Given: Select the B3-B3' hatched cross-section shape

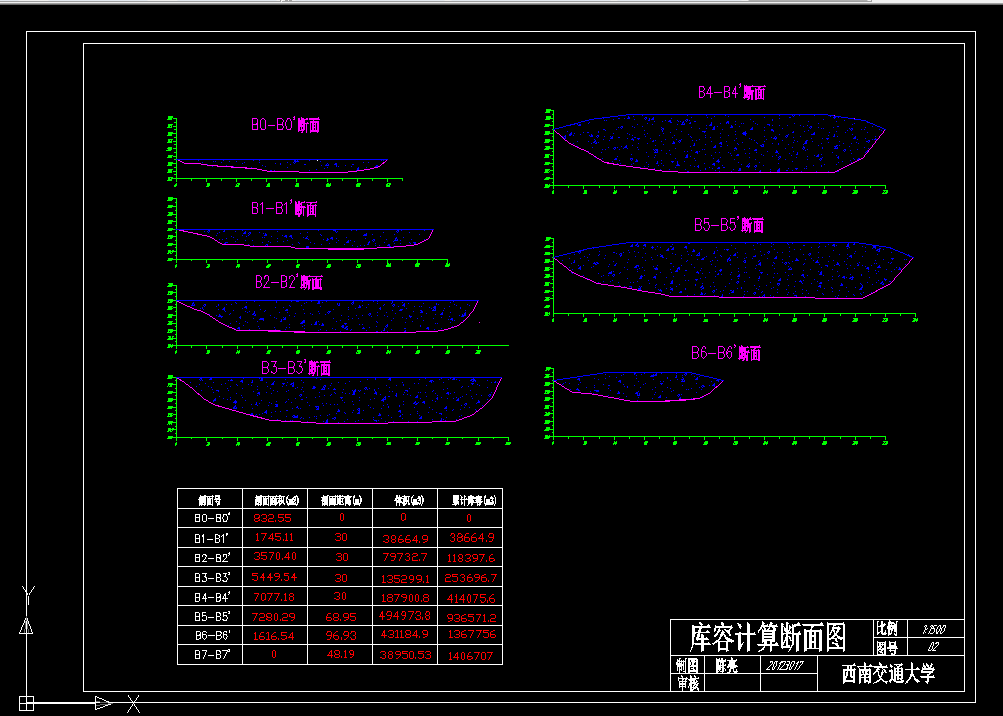Looking at the screenshot, I should pos(338,400).
